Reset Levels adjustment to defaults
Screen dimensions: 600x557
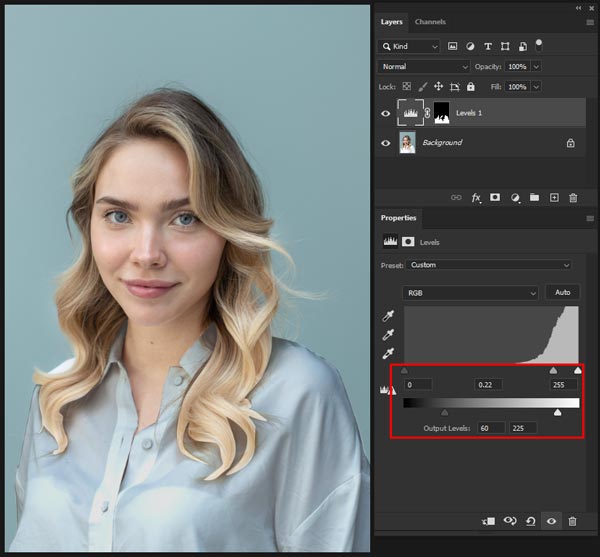pos(531,521)
